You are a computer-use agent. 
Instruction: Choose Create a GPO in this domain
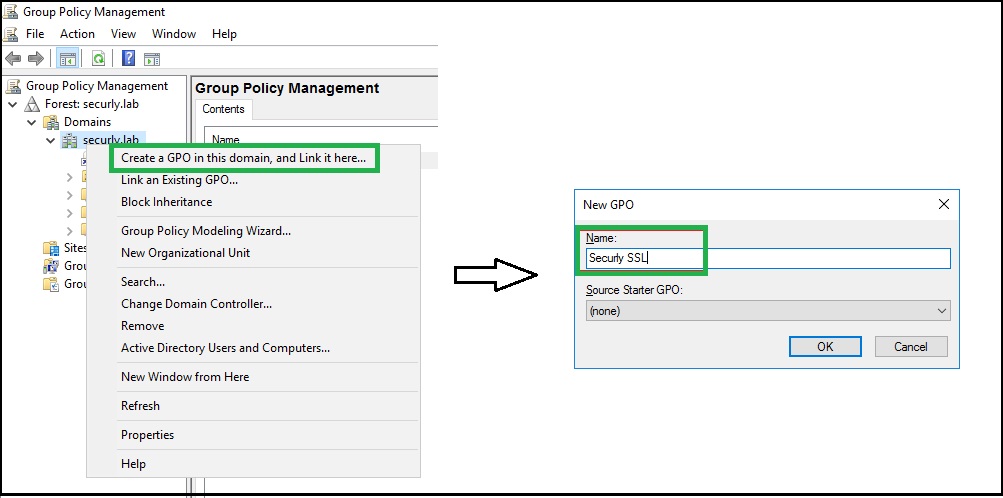243,157
